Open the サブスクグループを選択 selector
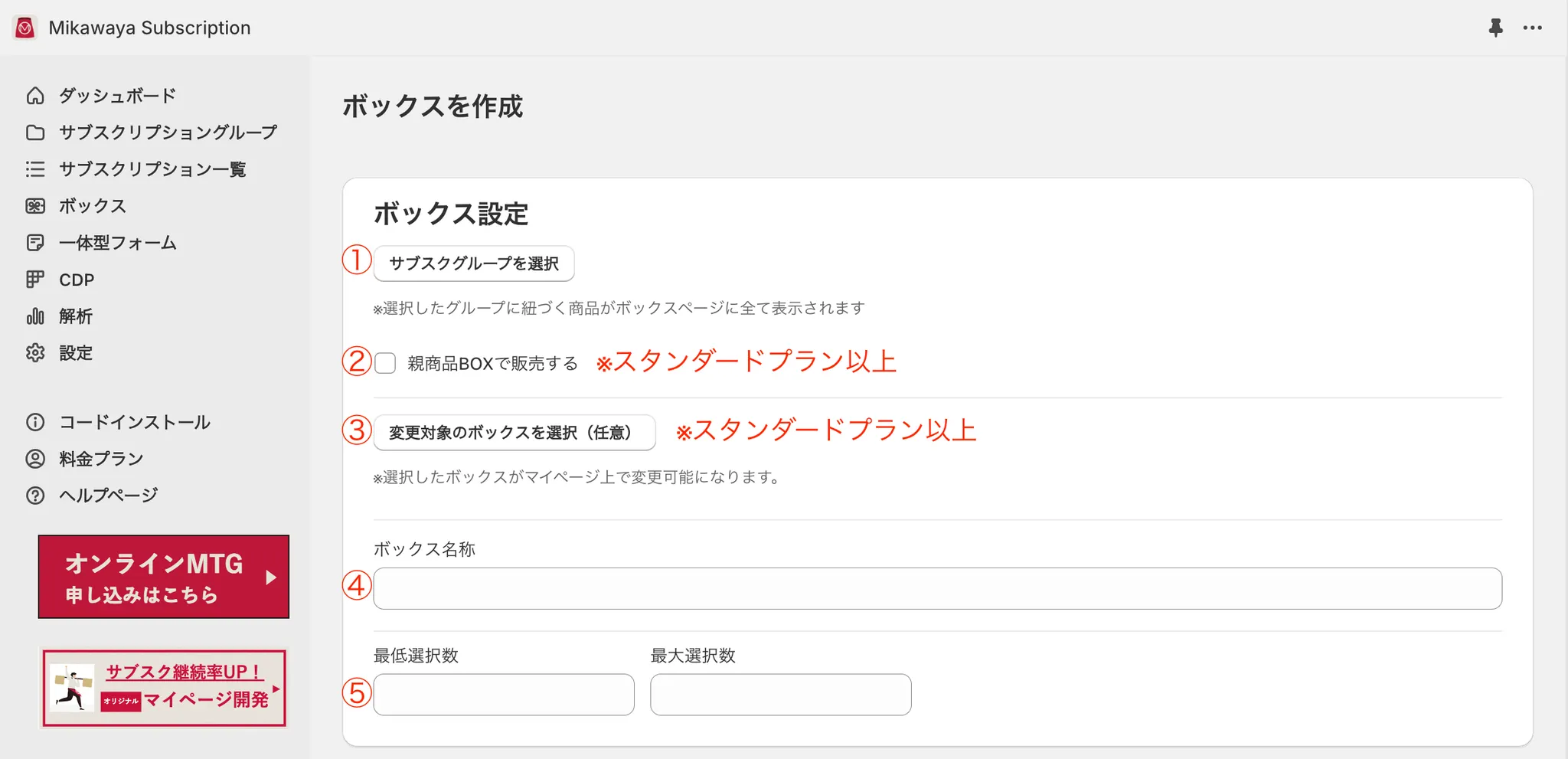1568x759 pixels. coord(474,263)
